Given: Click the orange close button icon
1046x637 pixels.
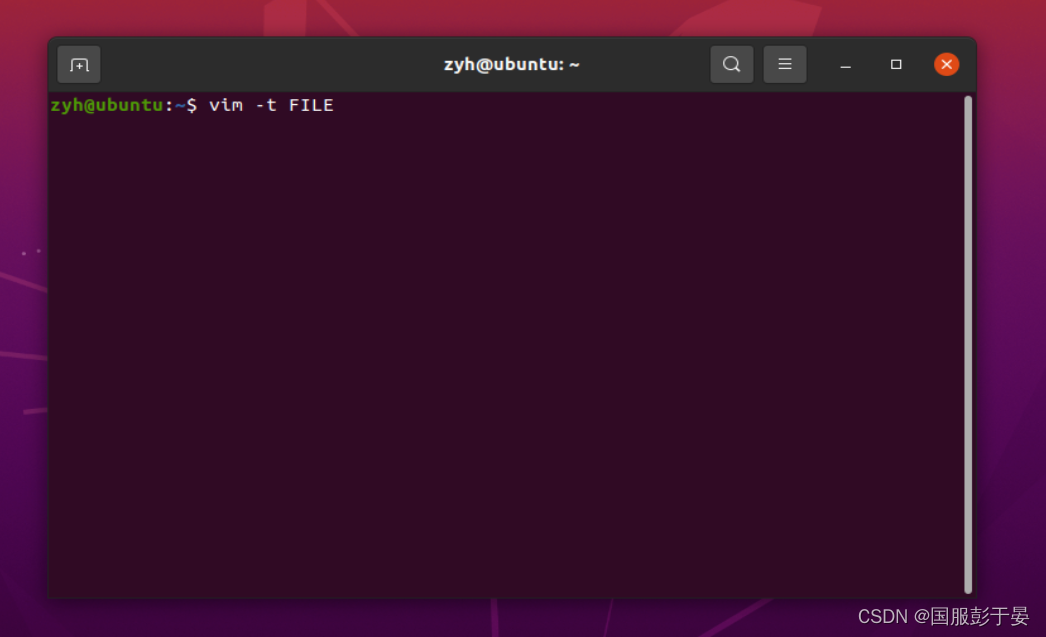Looking at the screenshot, I should 946,63.
